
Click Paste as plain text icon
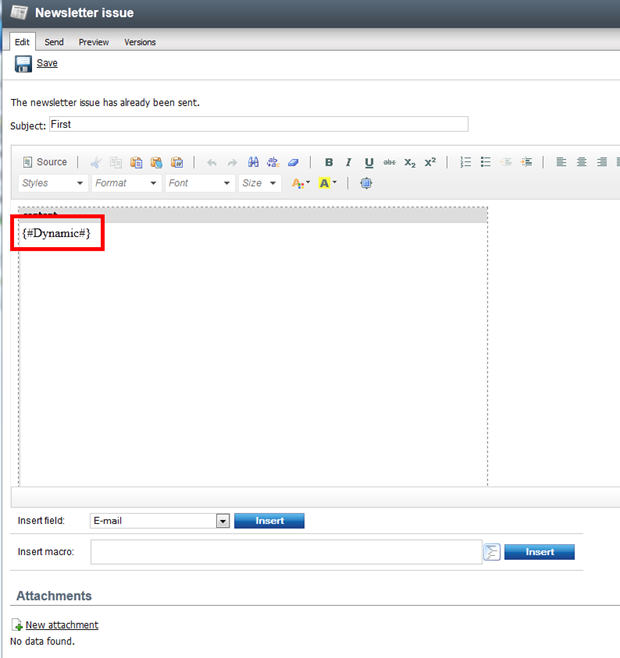pyautogui.click(x=156, y=162)
